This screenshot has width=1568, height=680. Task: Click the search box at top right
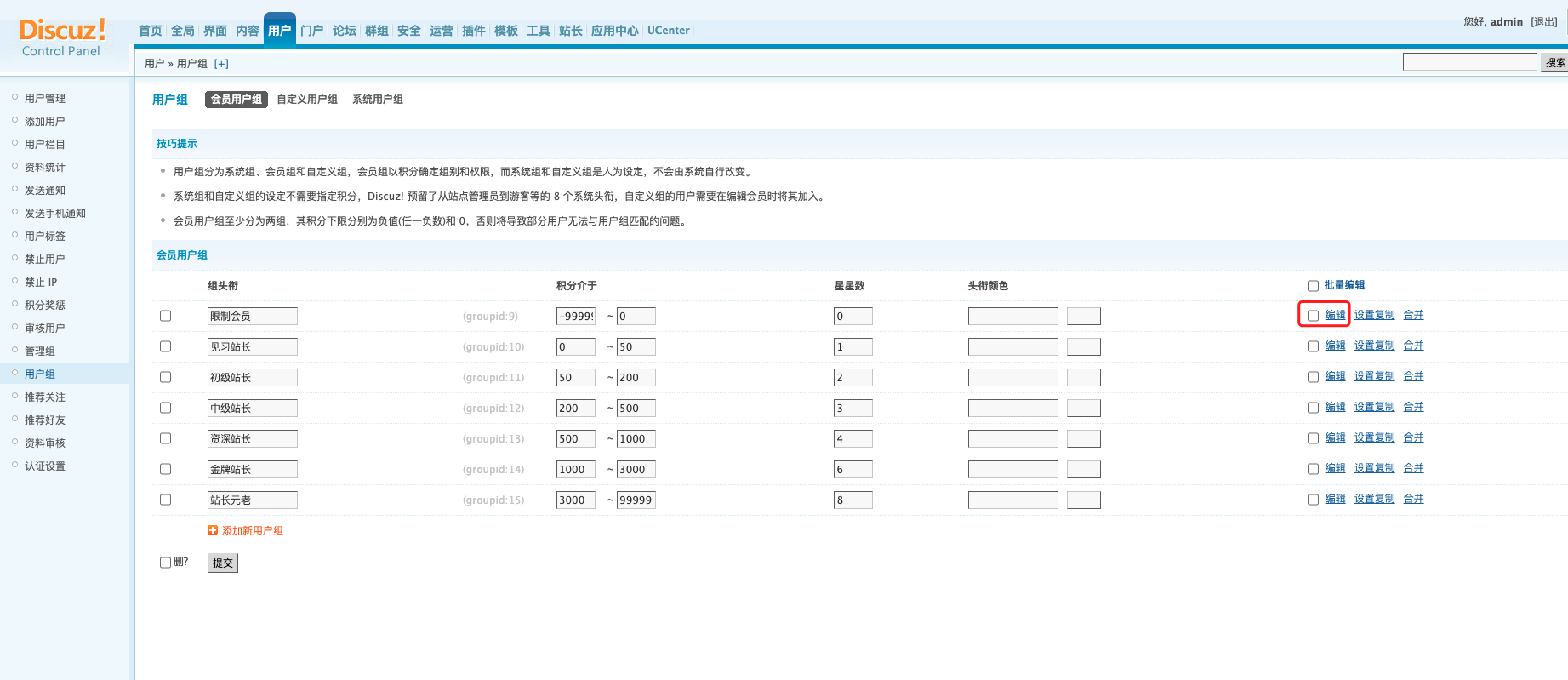pyautogui.click(x=1469, y=62)
